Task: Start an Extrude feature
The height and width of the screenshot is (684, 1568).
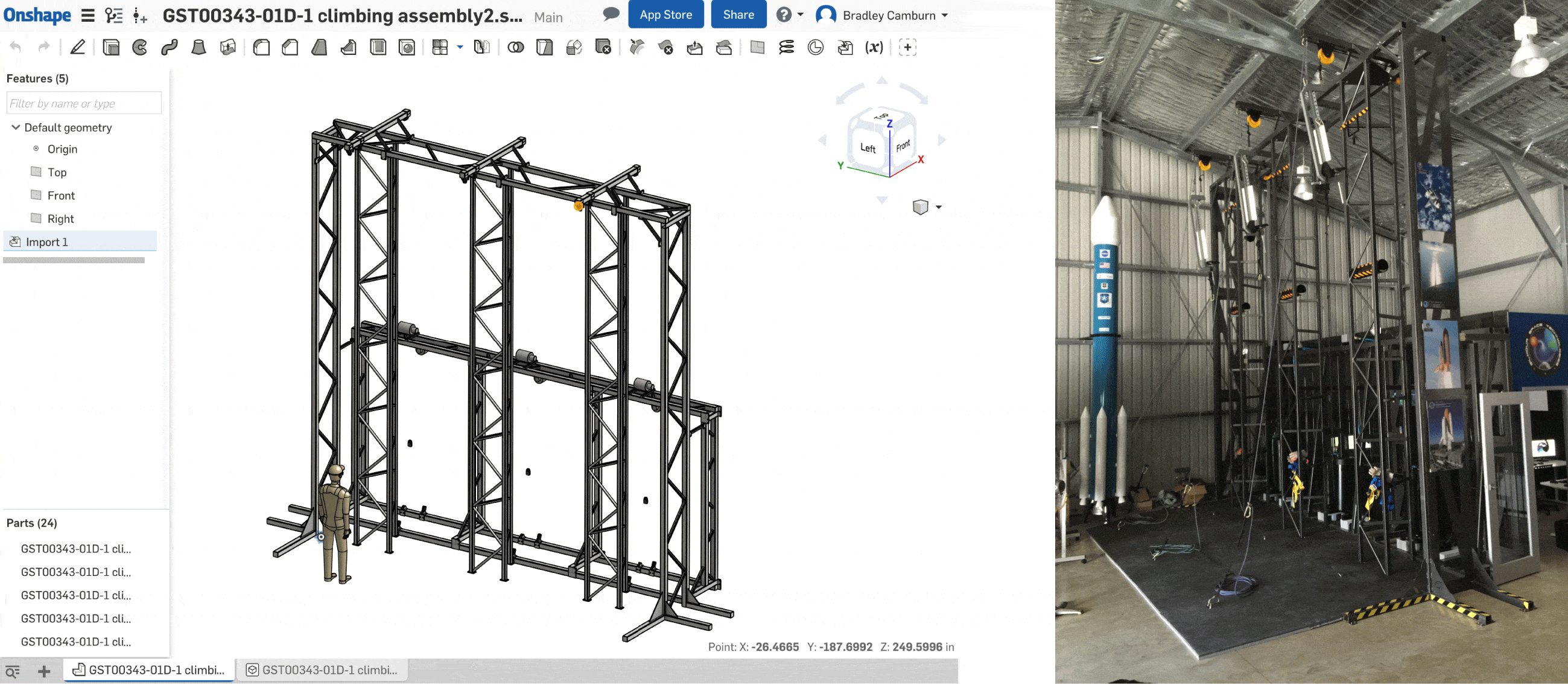Action: tap(112, 47)
